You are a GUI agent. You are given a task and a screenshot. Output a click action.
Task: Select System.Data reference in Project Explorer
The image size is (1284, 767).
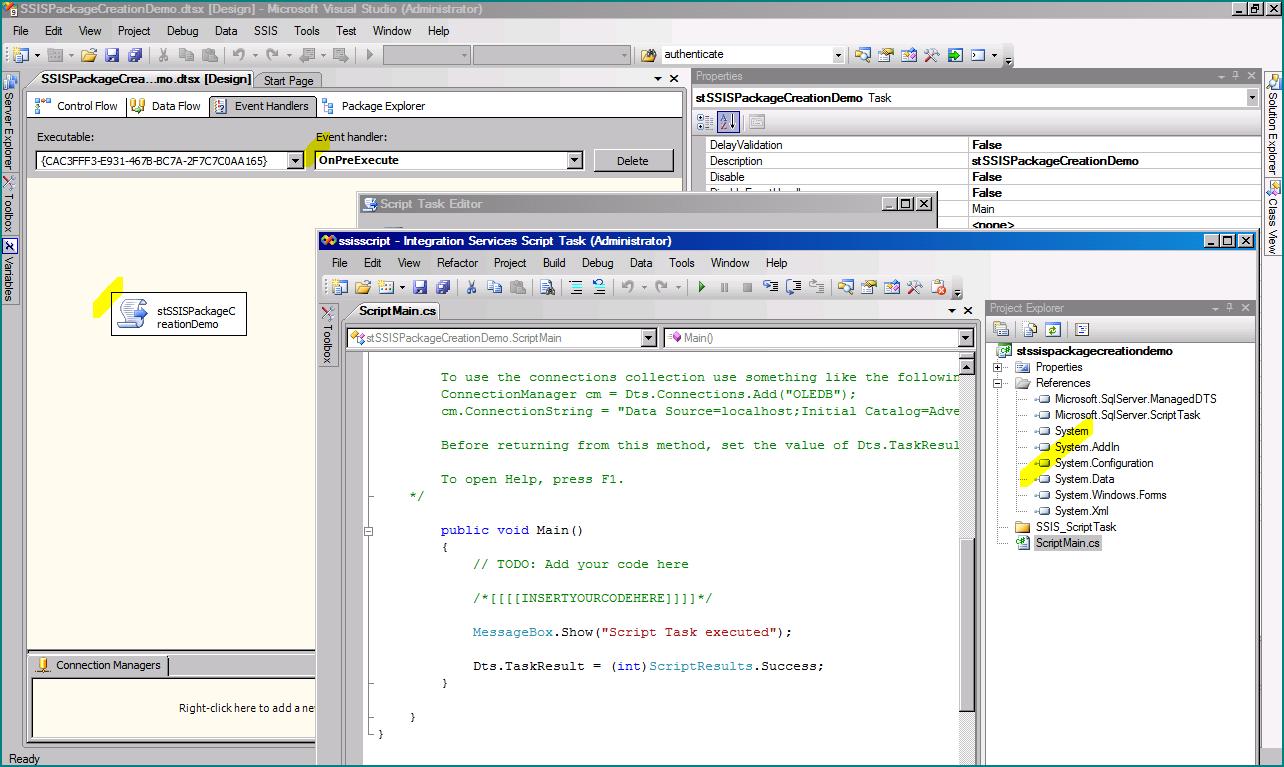click(x=1084, y=479)
